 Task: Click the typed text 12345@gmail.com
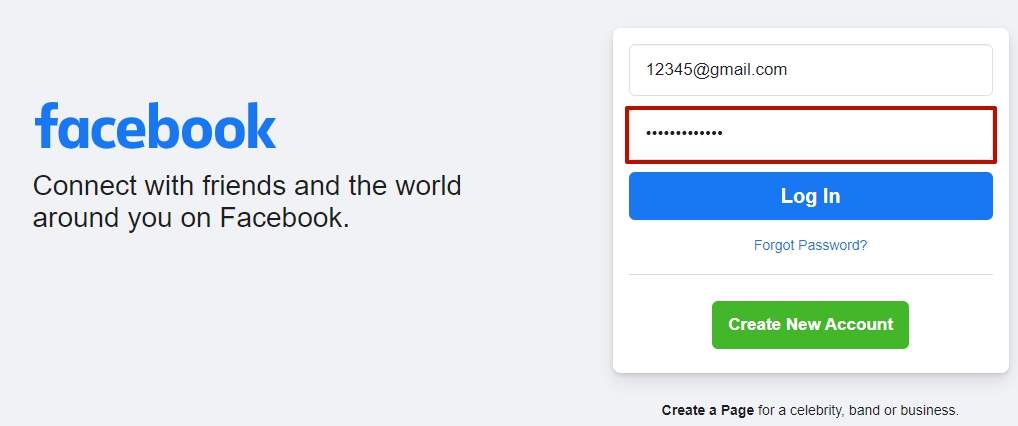[x=715, y=70]
